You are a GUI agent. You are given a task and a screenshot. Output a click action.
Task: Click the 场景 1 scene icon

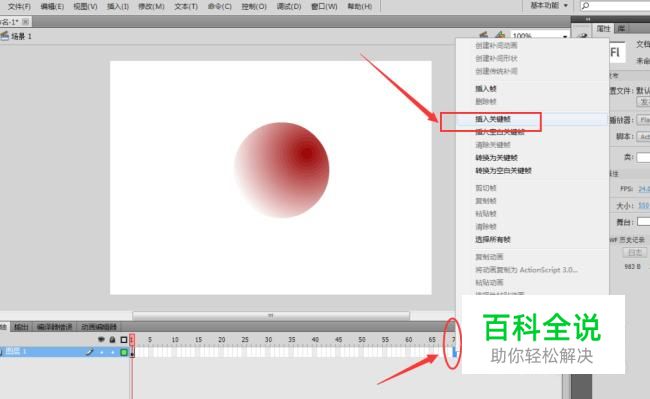pyautogui.click(x=5, y=36)
